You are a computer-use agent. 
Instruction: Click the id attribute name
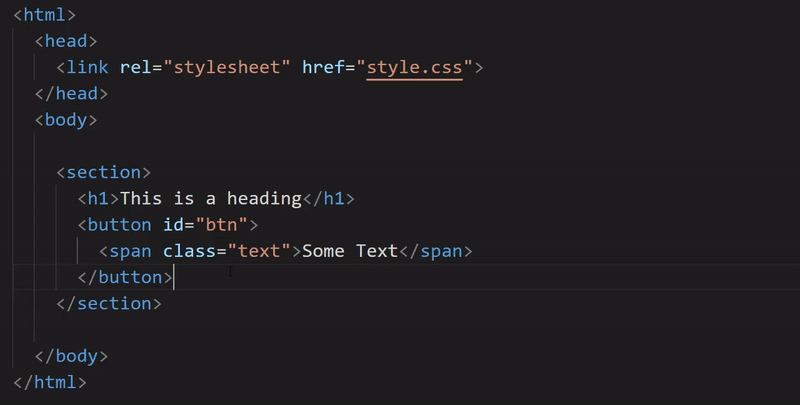173,225
